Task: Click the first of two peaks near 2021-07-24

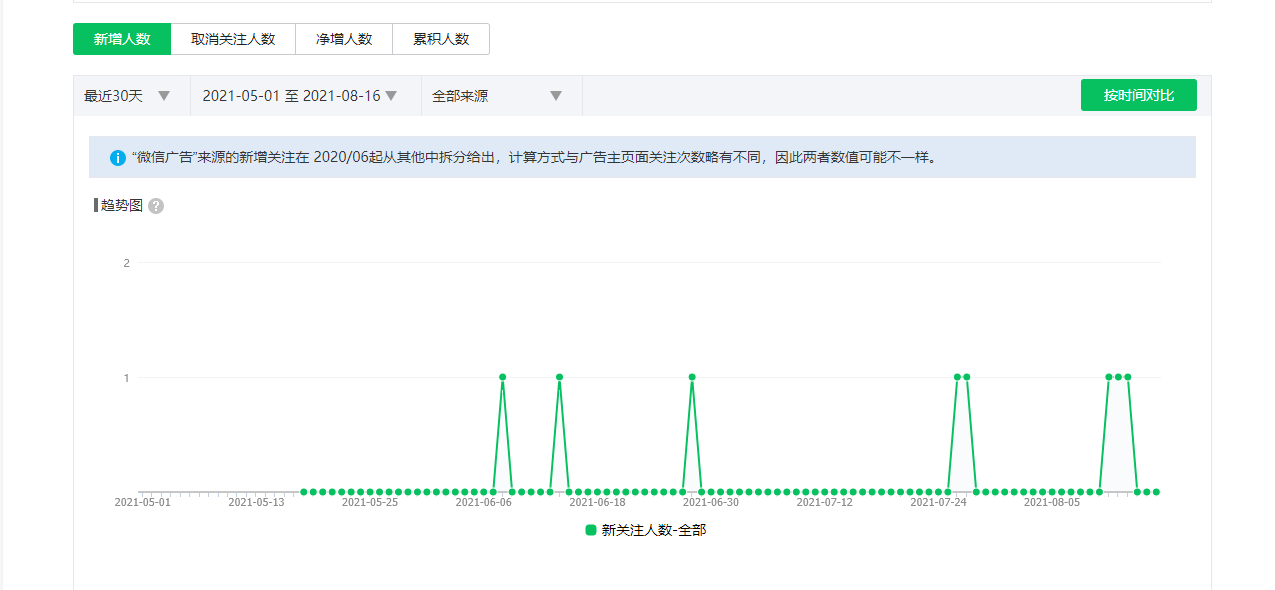Action: (957, 377)
